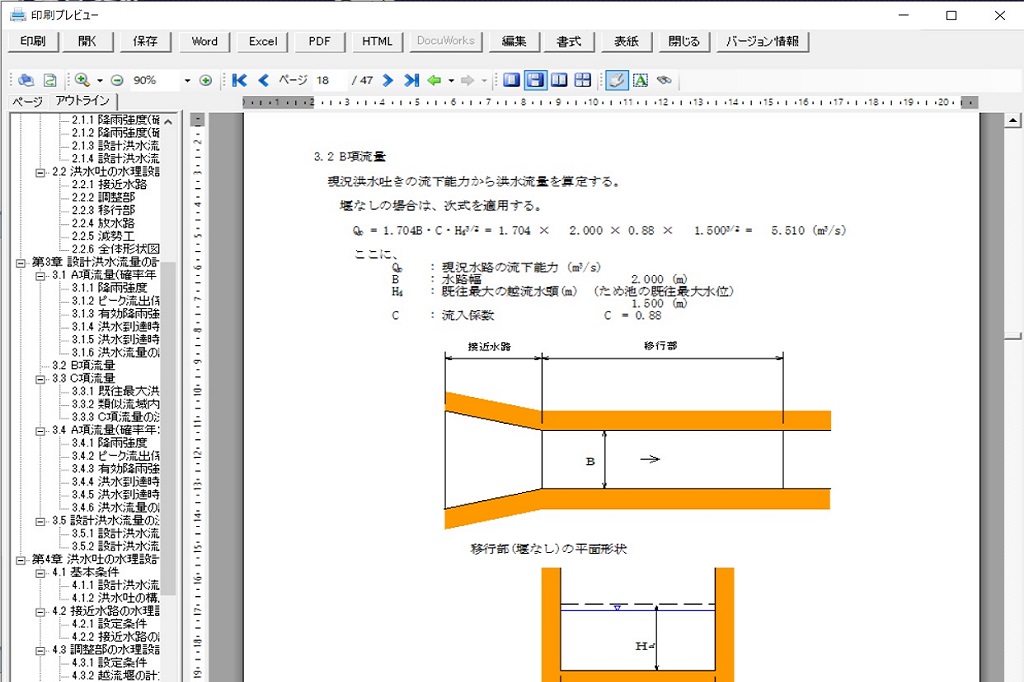
Task: Select outline item 2.2.5 減勢工
Action: (x=103, y=236)
